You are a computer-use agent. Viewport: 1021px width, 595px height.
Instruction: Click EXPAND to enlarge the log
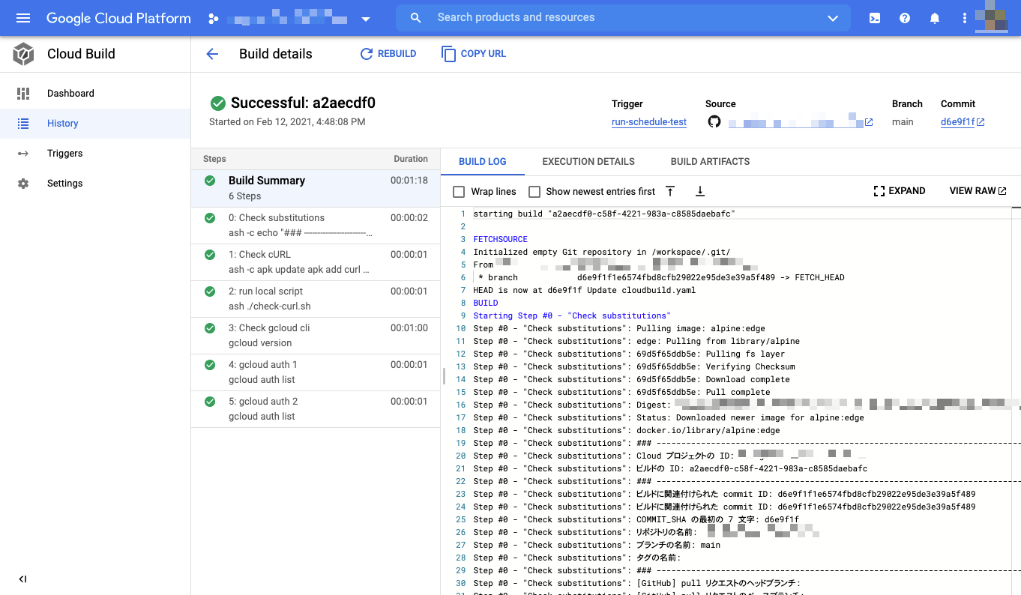(x=899, y=191)
